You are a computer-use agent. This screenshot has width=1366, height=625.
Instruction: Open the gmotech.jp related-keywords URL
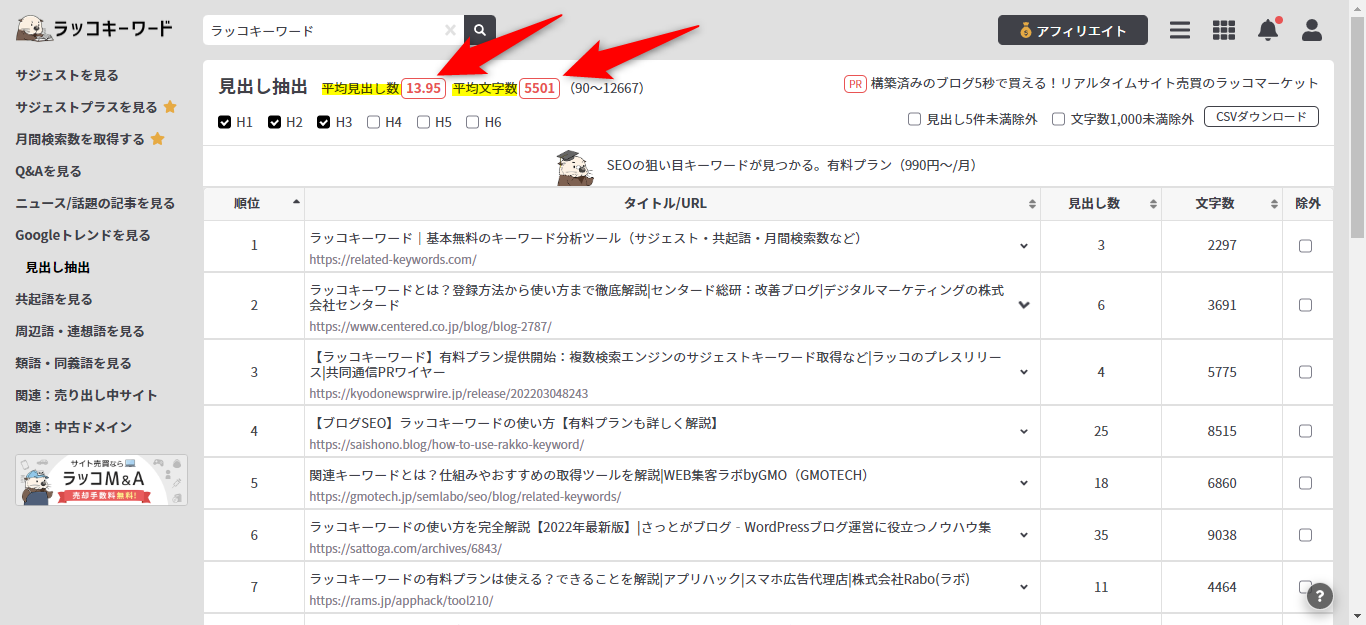coord(465,496)
